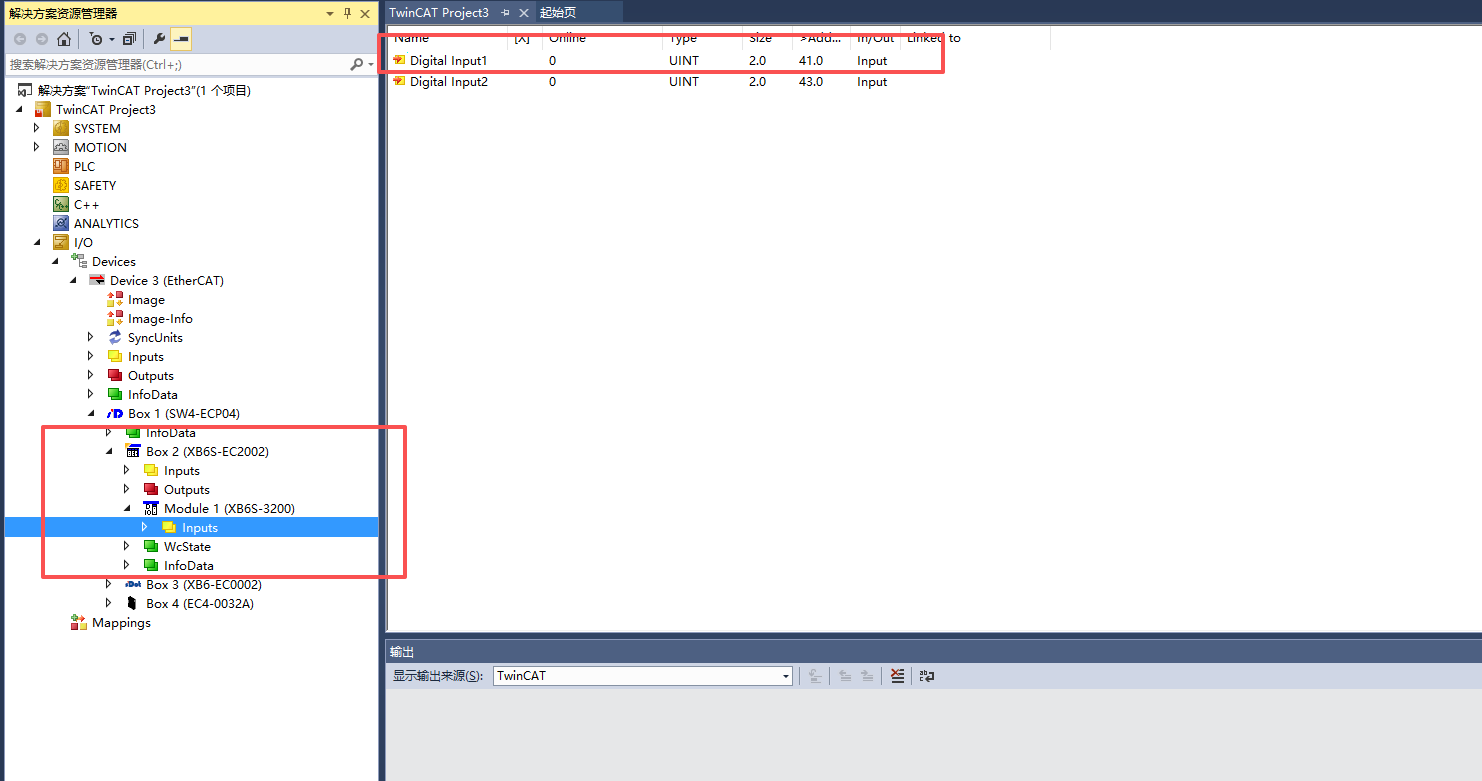Screen dimensions: 1482x781
Task: Select the PLC node icon
Action: (61, 167)
